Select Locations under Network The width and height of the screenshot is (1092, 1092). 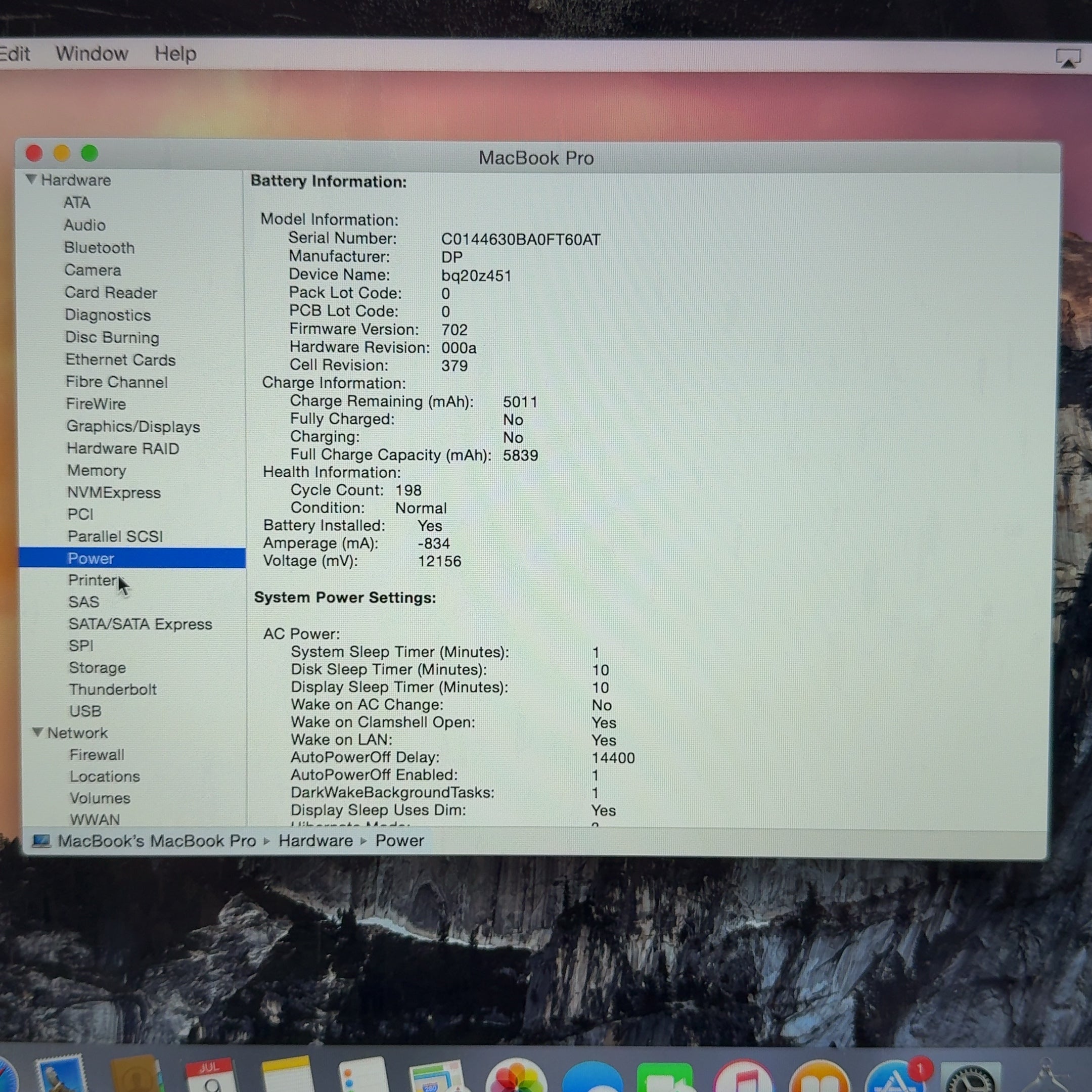[105, 776]
